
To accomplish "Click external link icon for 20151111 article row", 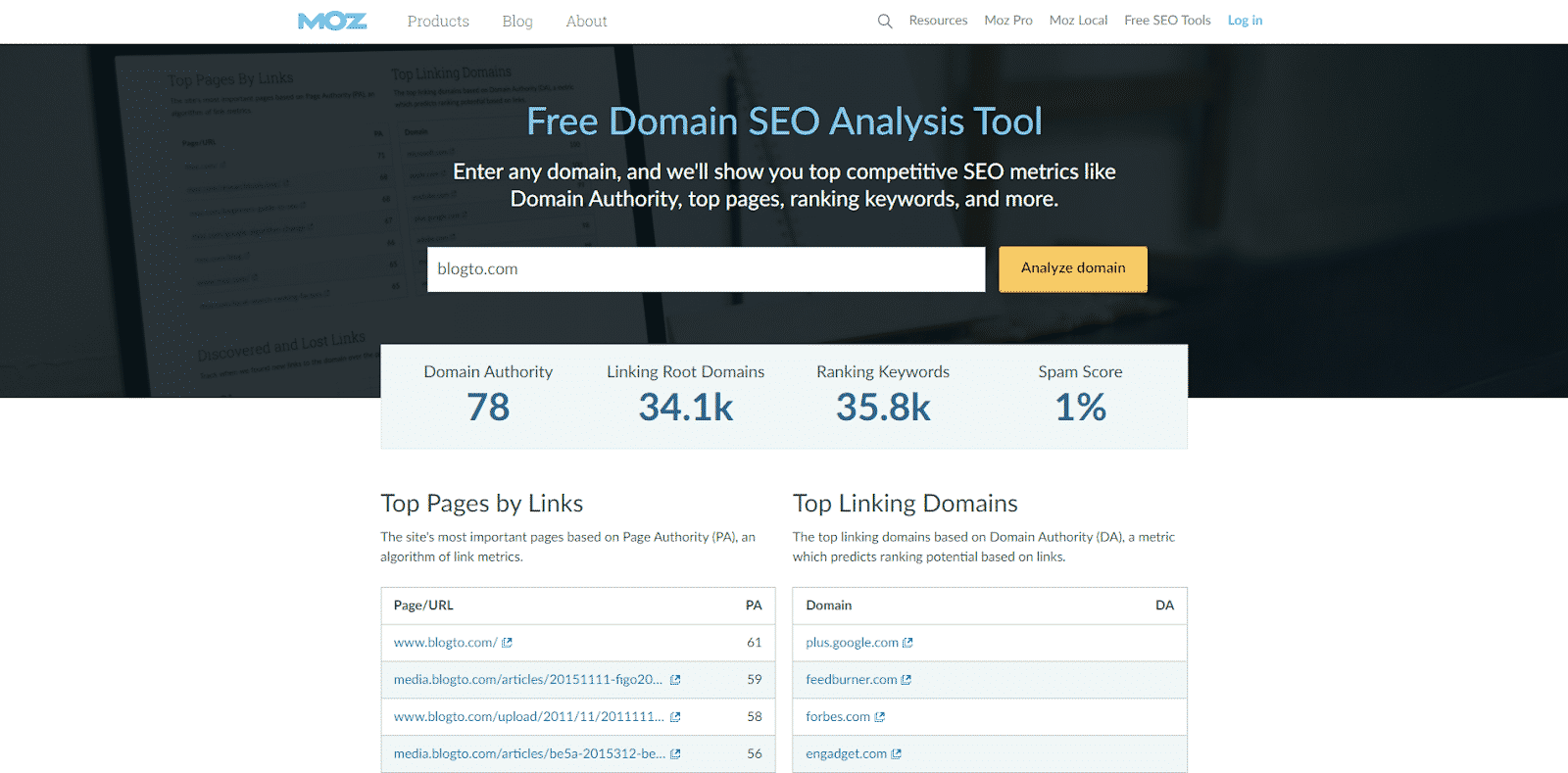I will (x=675, y=680).
